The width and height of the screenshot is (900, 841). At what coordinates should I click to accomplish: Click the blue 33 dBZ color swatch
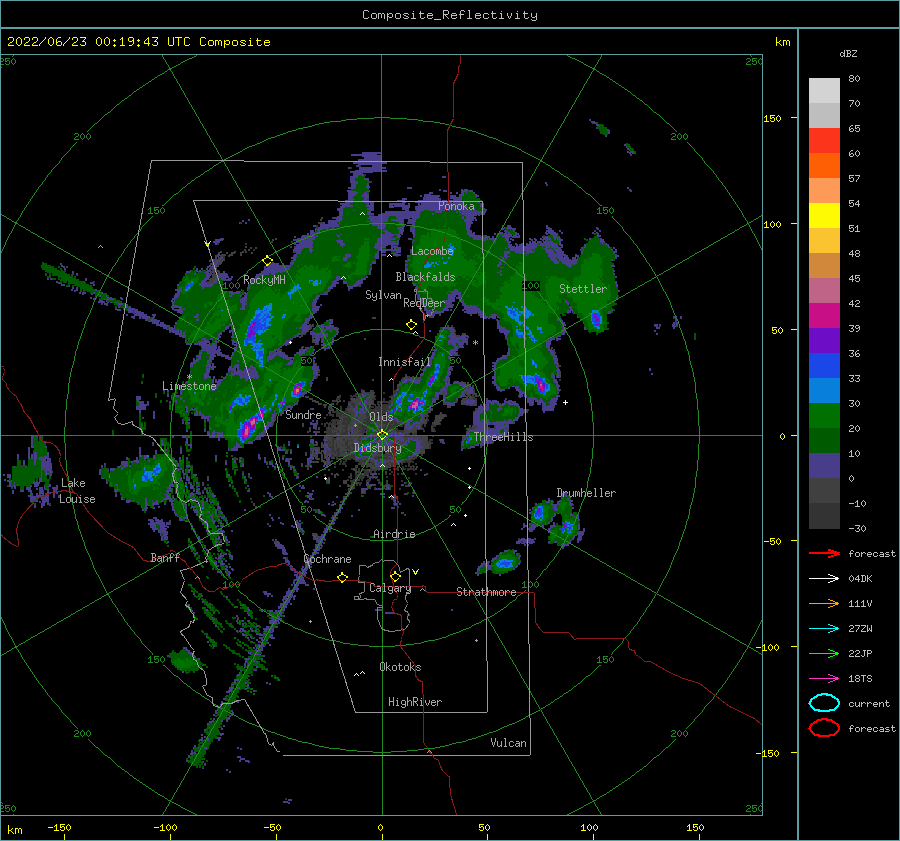pos(824,365)
